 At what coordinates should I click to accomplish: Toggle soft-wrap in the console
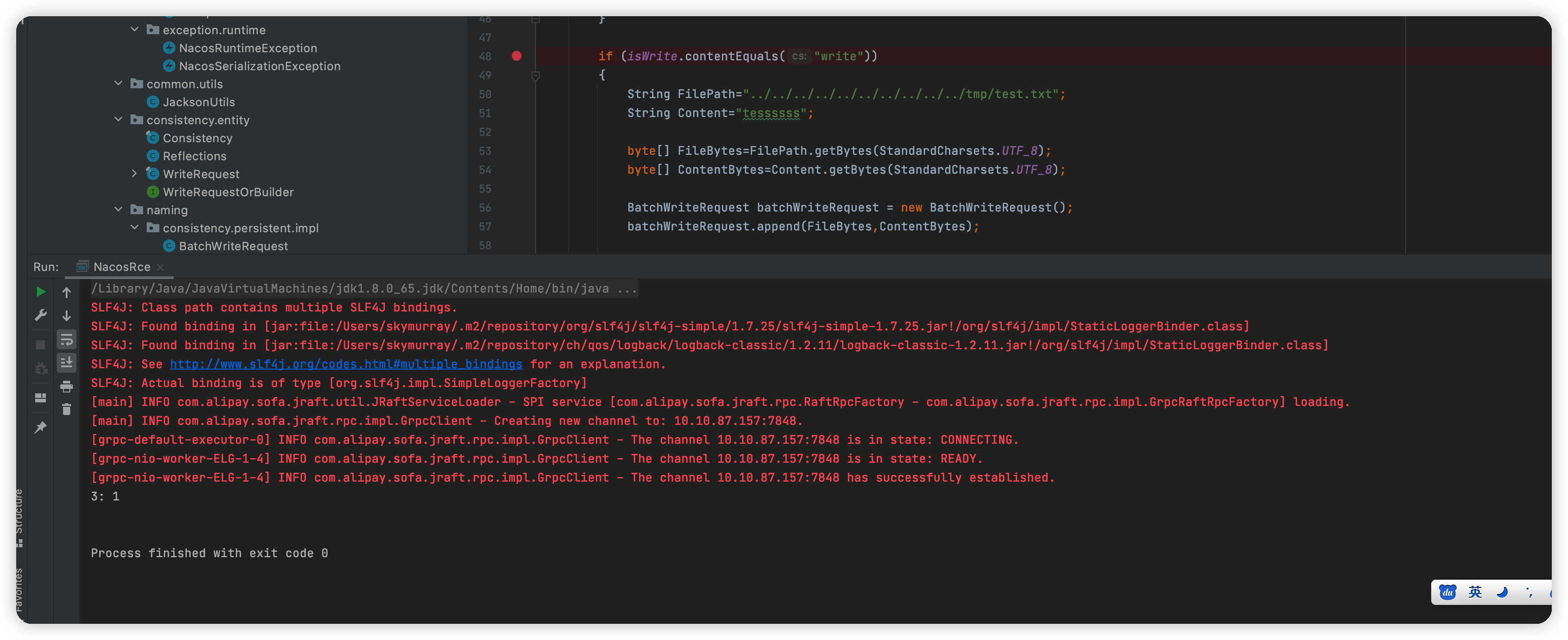(66, 339)
